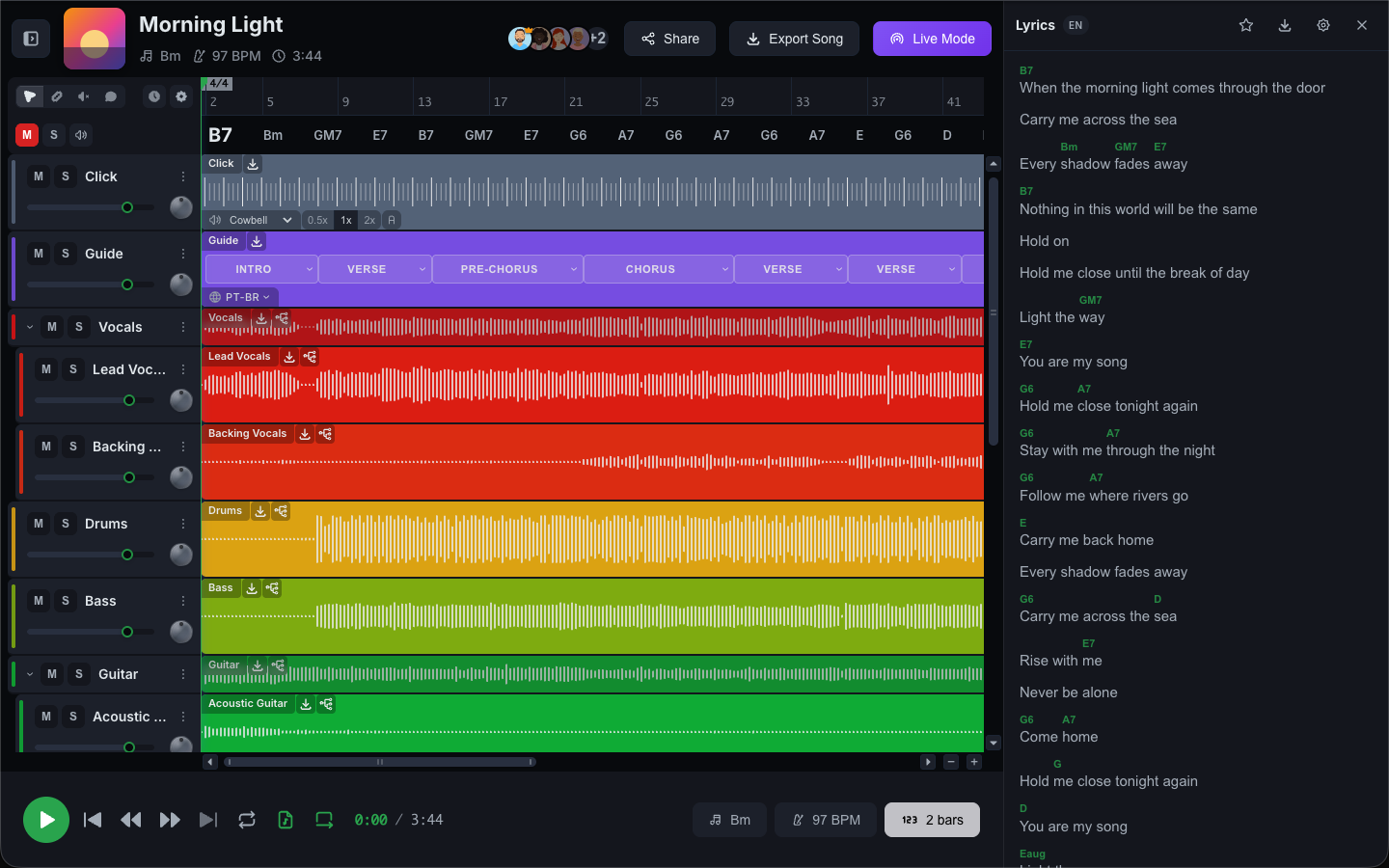Open routing for the Bass clip
This screenshot has width=1389, height=868.
click(x=273, y=588)
